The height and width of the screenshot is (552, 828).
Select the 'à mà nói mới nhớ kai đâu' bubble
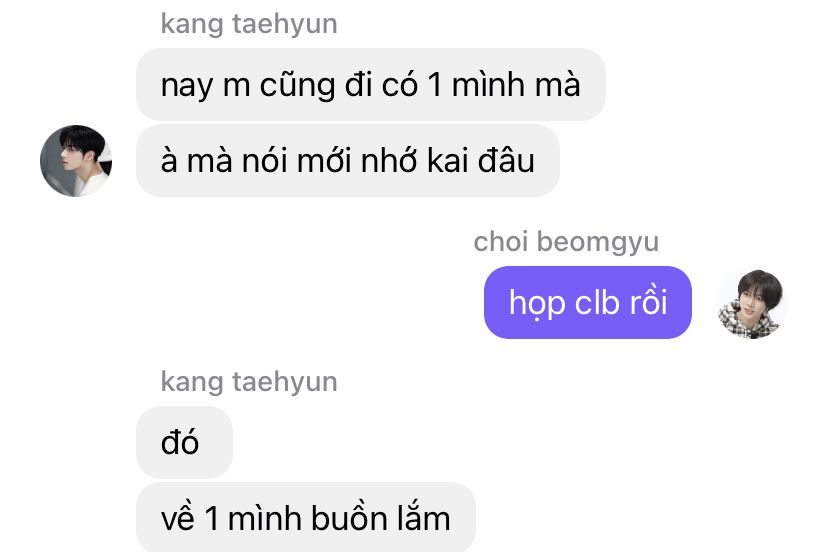pos(348,161)
